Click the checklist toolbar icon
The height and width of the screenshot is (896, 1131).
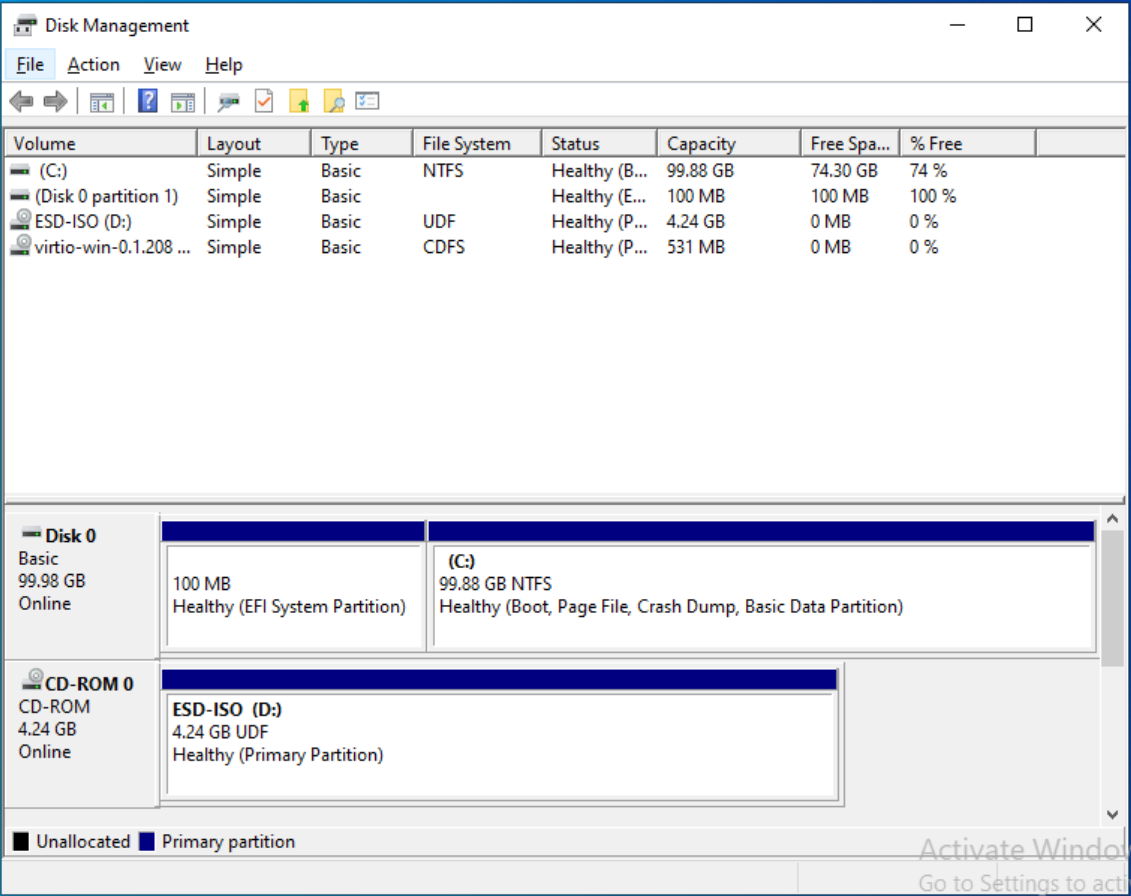pyautogui.click(x=364, y=100)
